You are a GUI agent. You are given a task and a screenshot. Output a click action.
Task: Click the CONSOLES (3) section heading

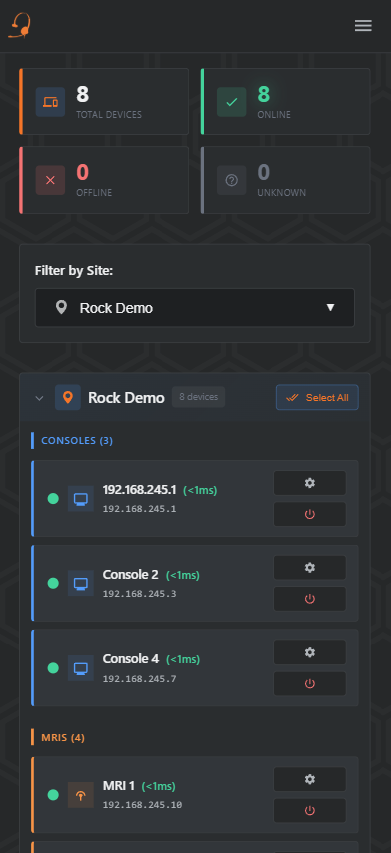click(77, 441)
